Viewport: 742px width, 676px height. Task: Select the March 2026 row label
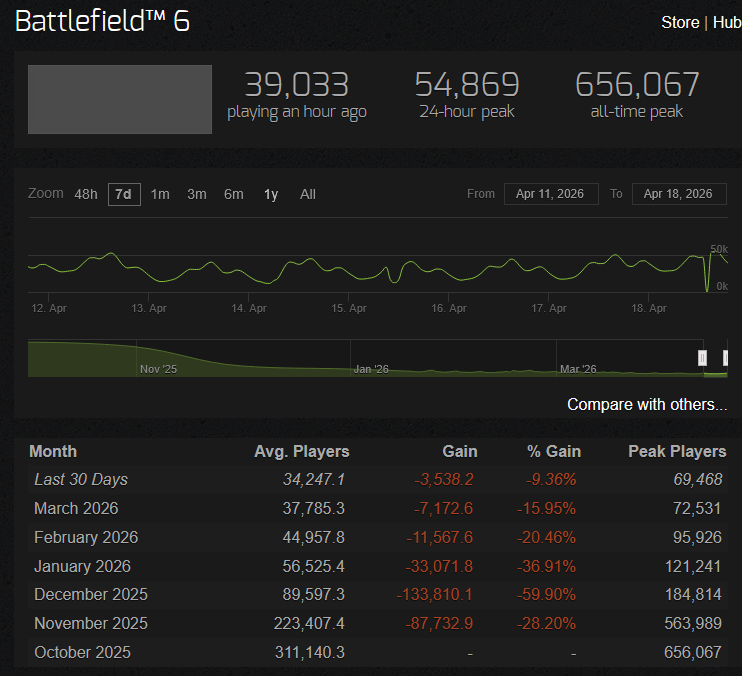pyautogui.click(x=76, y=508)
